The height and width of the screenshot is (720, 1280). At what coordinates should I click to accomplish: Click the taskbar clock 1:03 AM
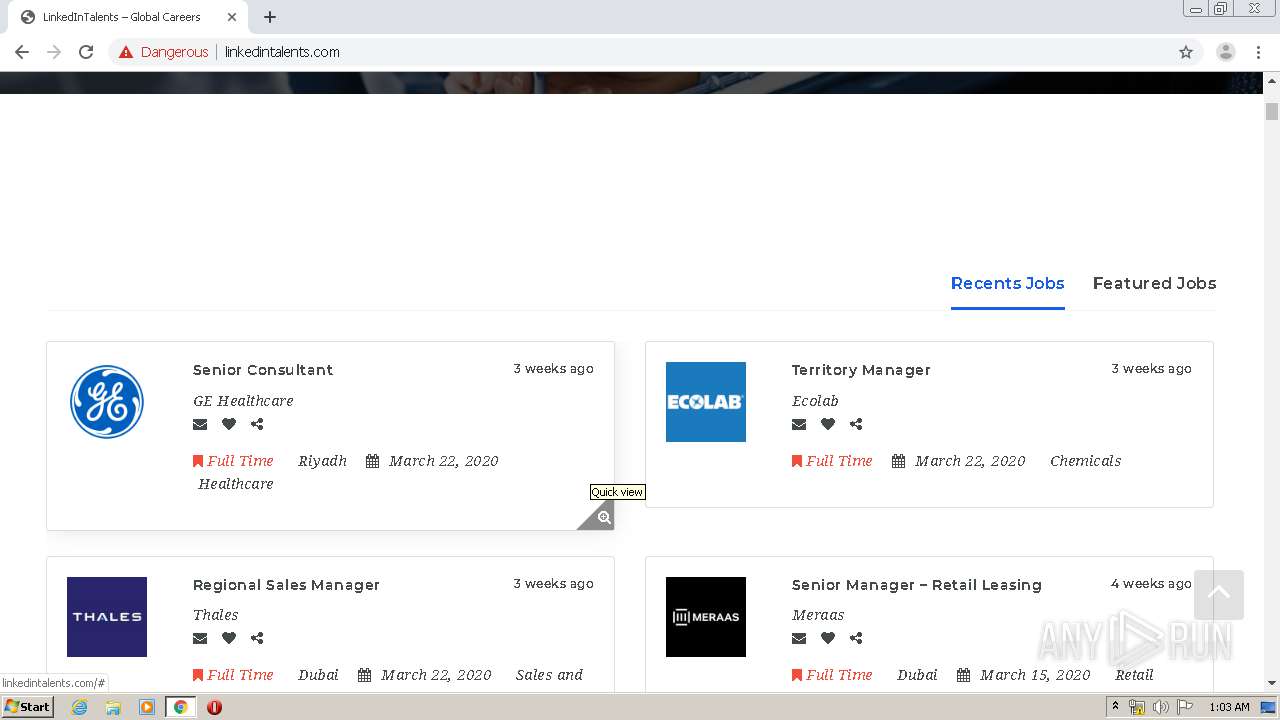coord(1229,707)
